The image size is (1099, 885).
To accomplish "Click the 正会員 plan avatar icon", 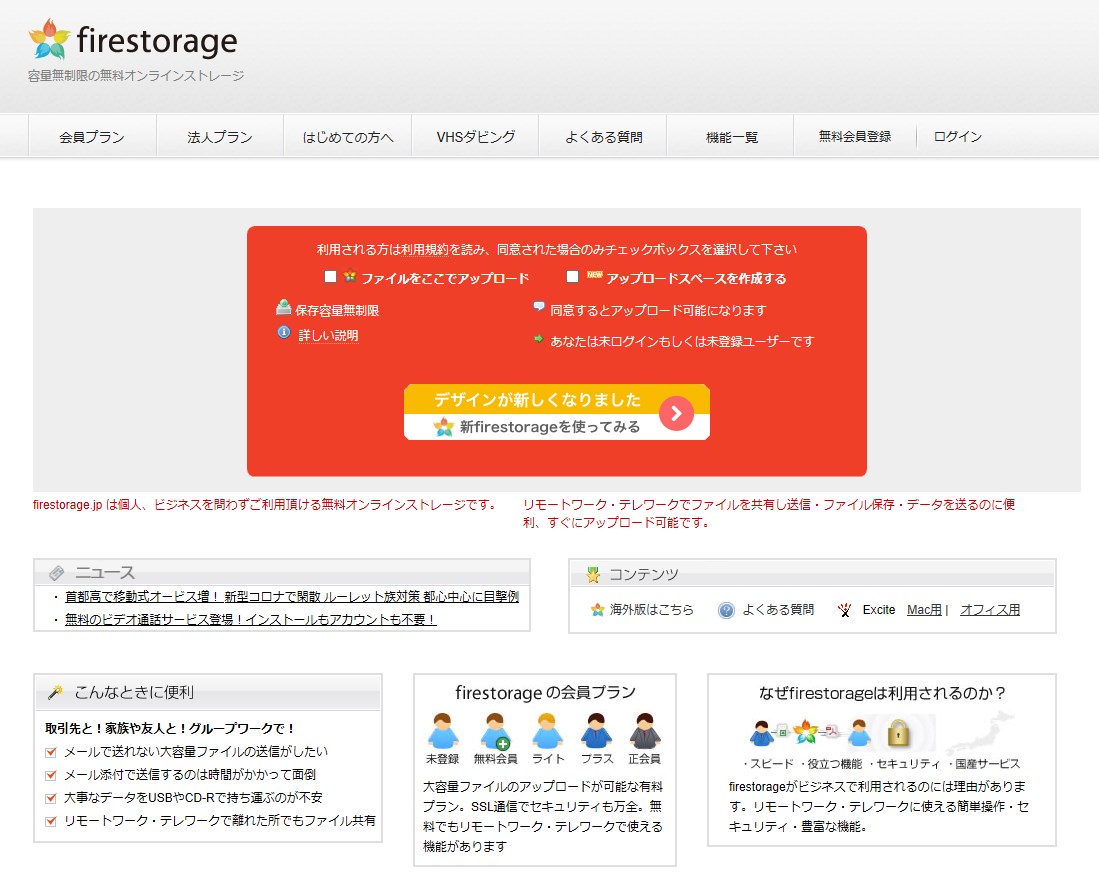I will pos(645,732).
